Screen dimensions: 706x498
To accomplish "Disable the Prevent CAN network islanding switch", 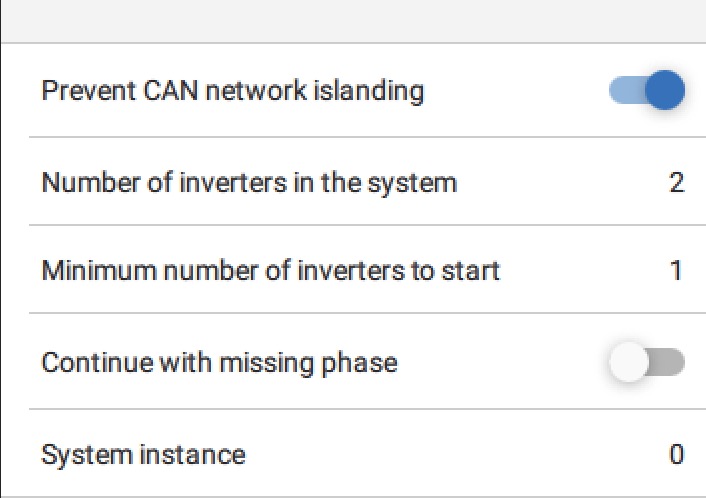I will point(646,91).
